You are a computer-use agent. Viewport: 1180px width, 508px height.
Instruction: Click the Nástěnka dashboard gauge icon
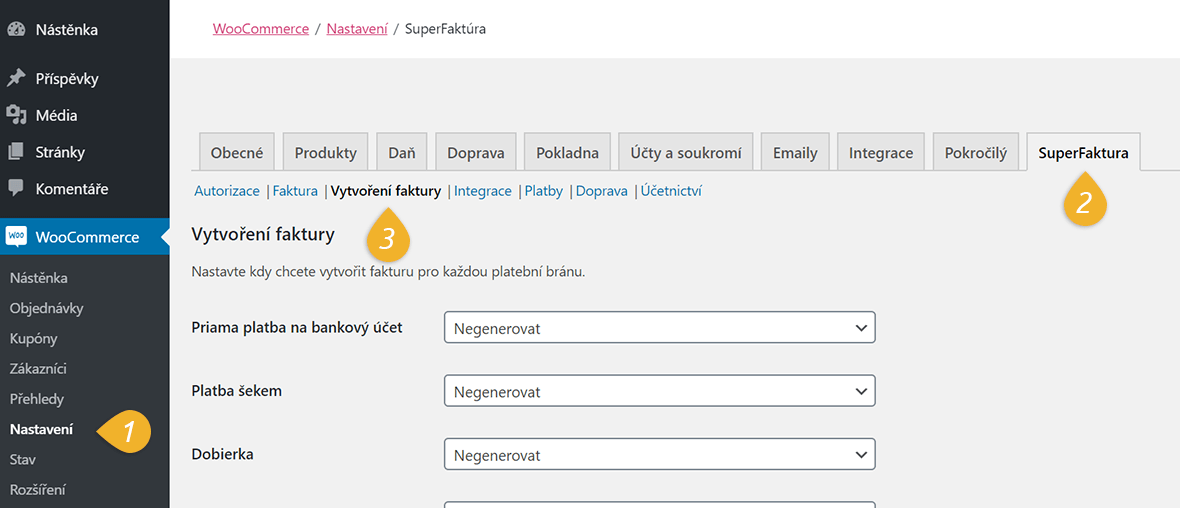[x=16, y=30]
